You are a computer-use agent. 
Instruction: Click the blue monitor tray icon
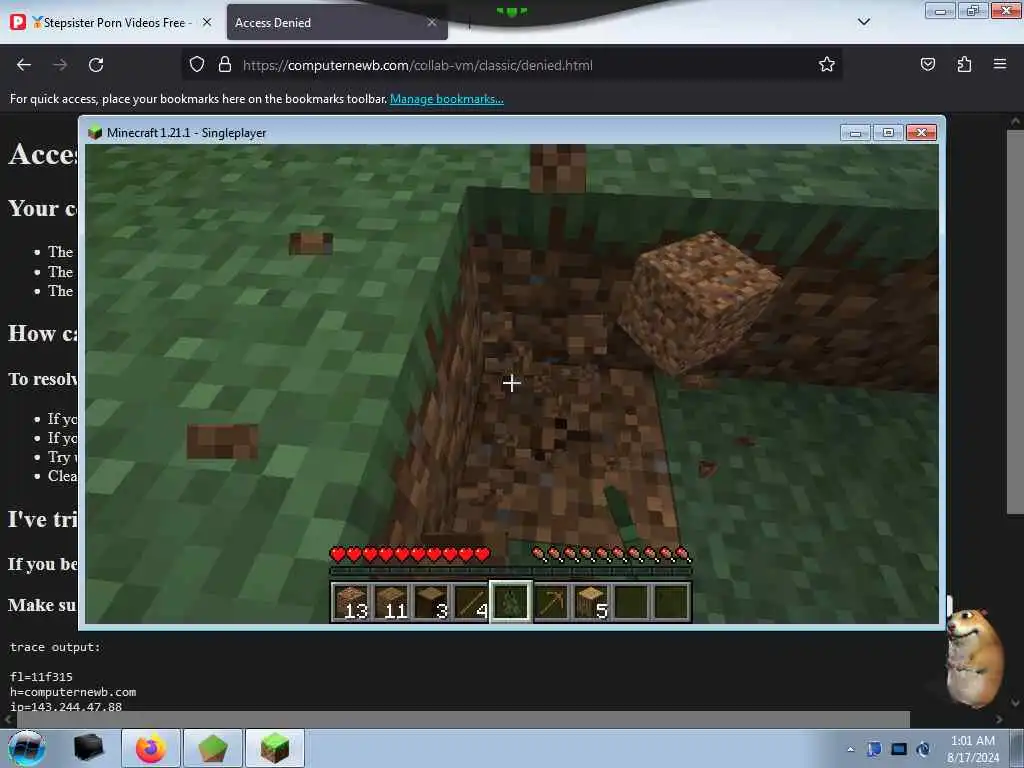point(899,749)
